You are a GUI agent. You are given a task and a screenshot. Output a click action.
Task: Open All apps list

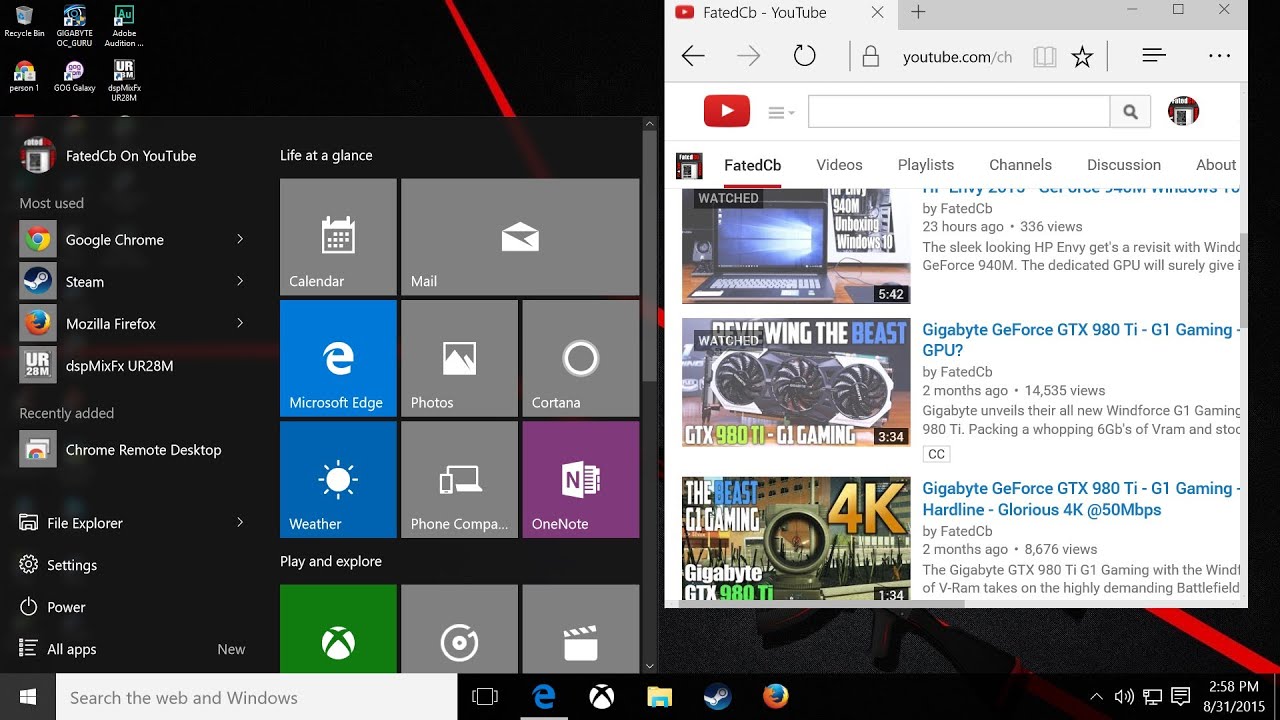(x=72, y=649)
